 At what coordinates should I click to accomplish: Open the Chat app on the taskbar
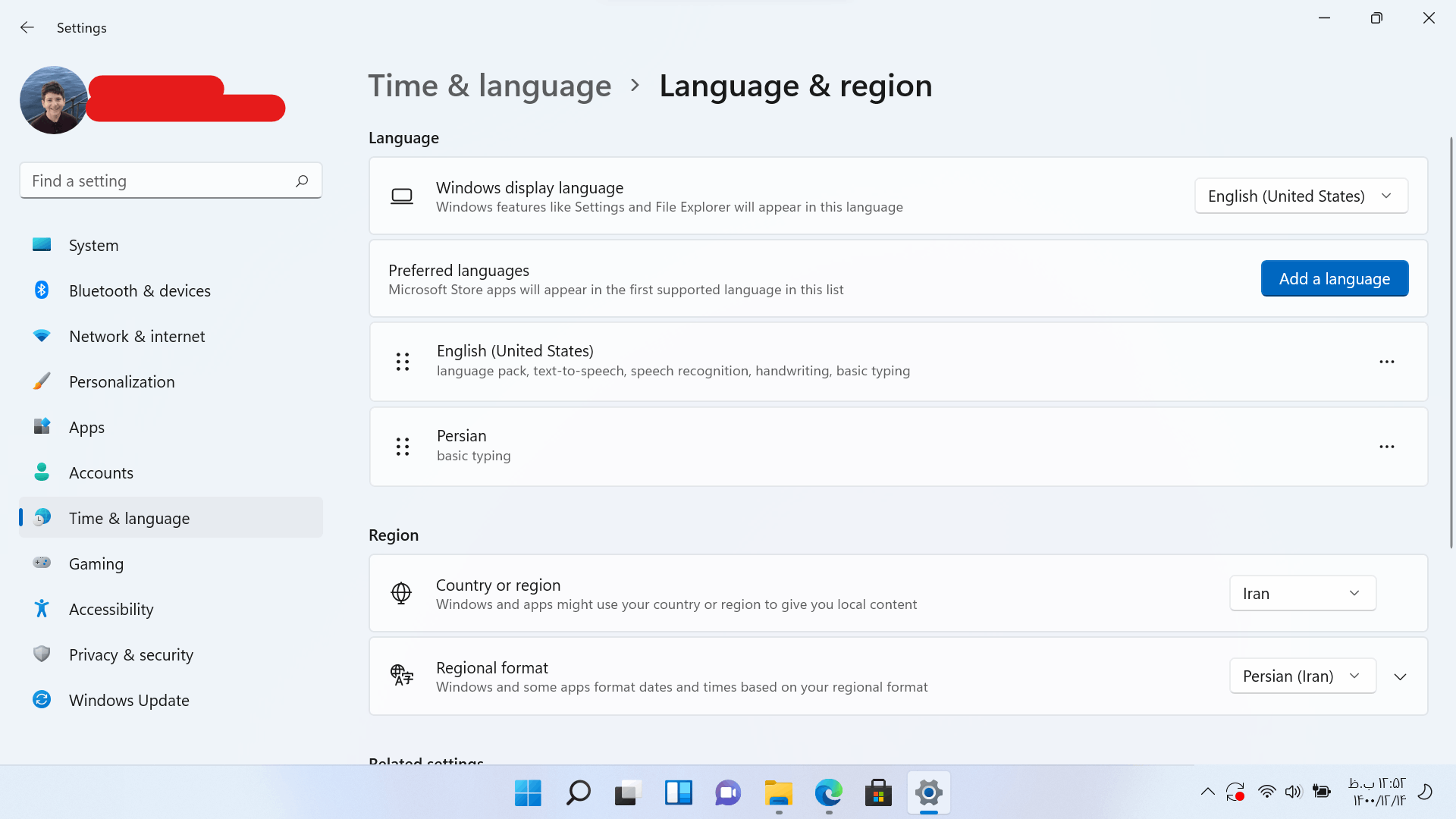pos(728,792)
